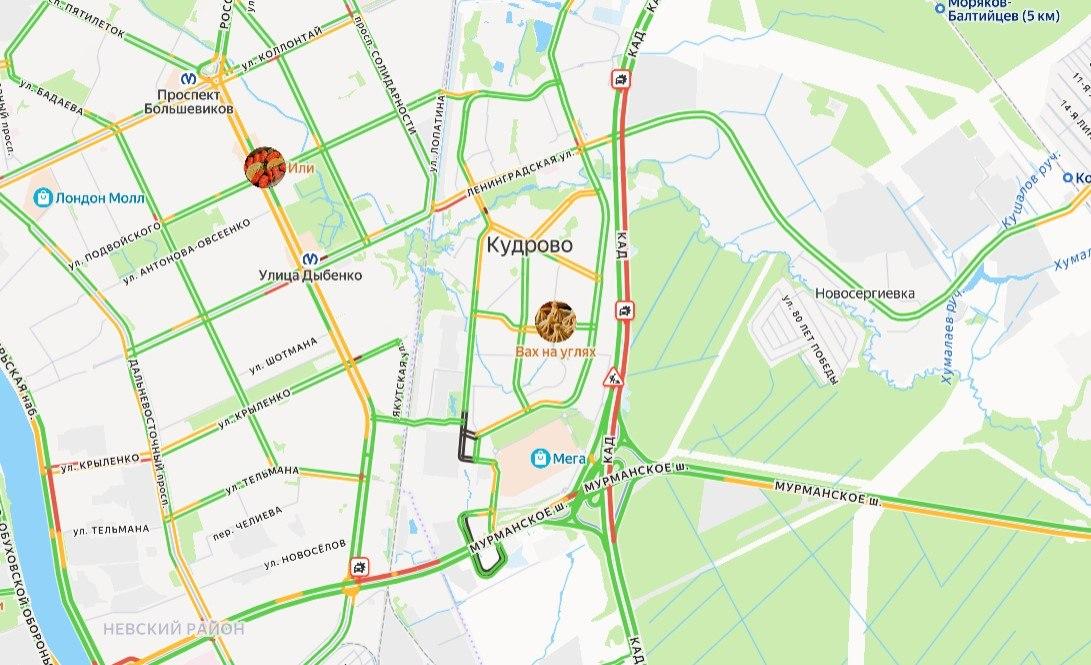Open the Вах на углях photo marker
This screenshot has width=1091, height=665.
555,321
